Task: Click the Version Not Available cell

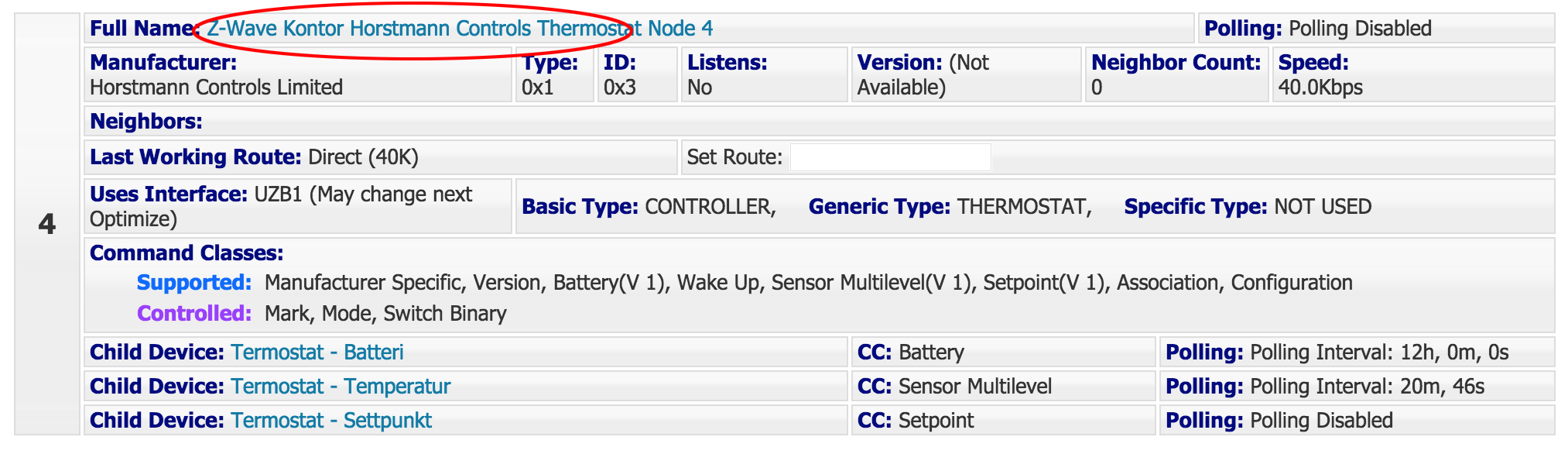Action: click(966, 74)
